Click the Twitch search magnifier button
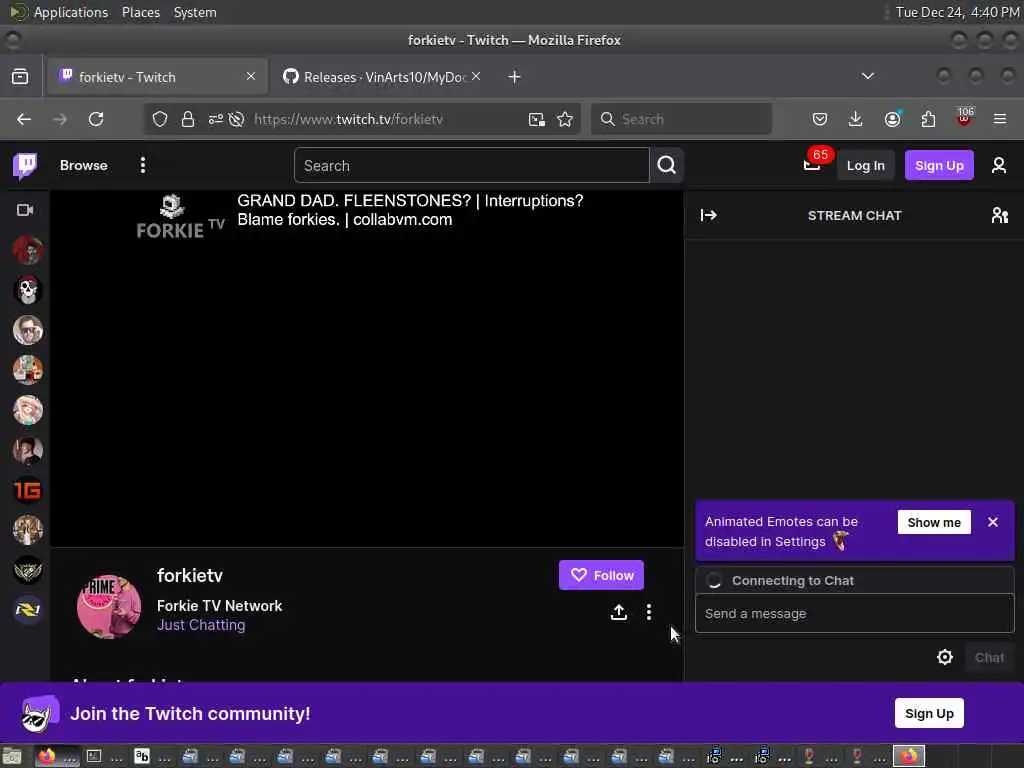This screenshot has height=768, width=1024. [x=667, y=165]
